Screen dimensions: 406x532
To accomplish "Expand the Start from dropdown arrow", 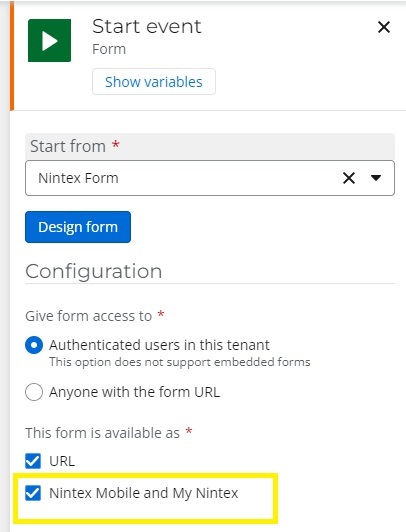I will pyautogui.click(x=376, y=178).
